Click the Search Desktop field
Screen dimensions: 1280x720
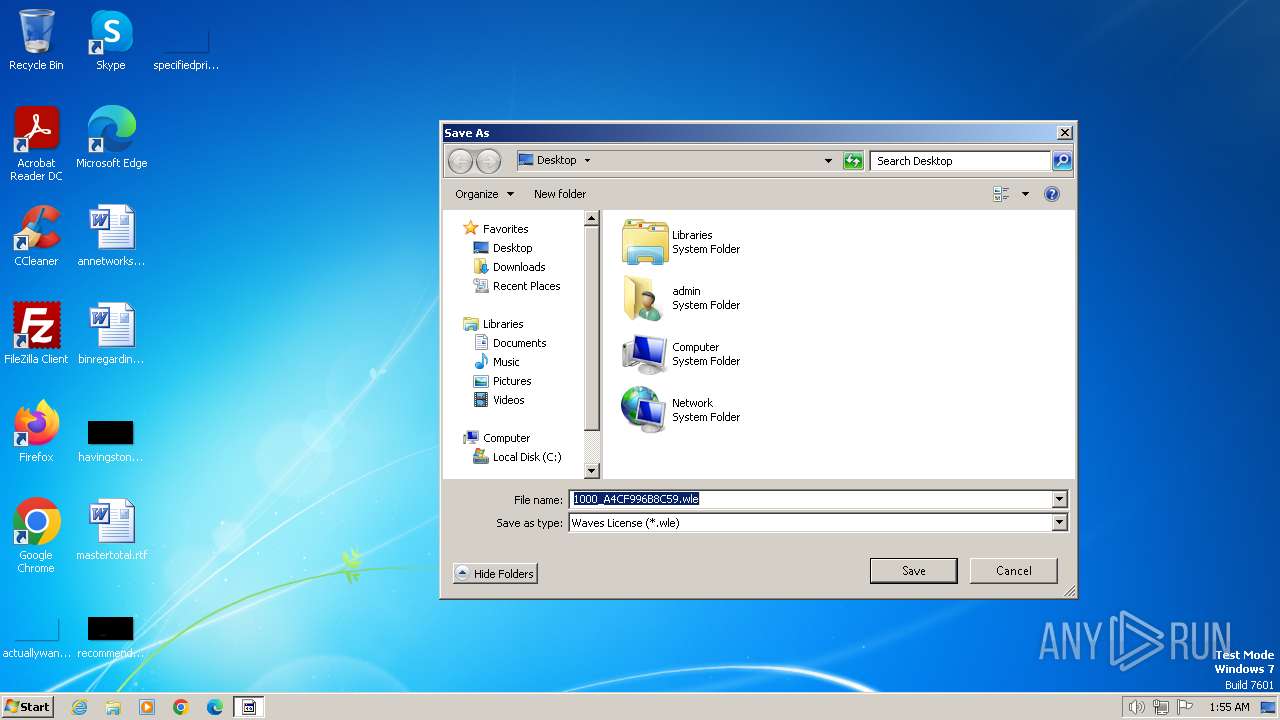pos(960,160)
